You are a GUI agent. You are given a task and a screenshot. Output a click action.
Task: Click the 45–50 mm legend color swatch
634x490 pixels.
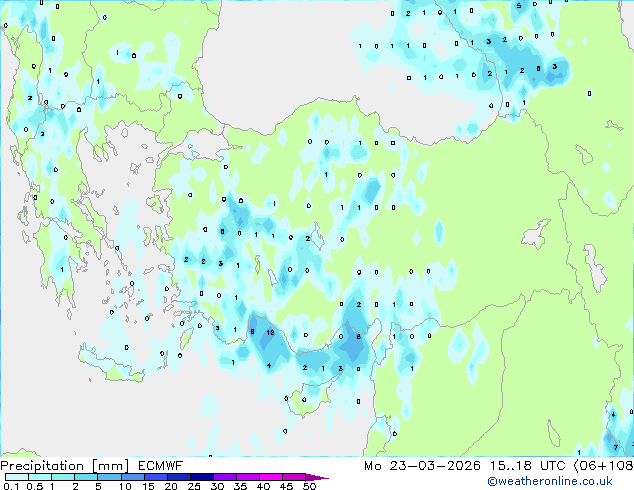point(294,477)
